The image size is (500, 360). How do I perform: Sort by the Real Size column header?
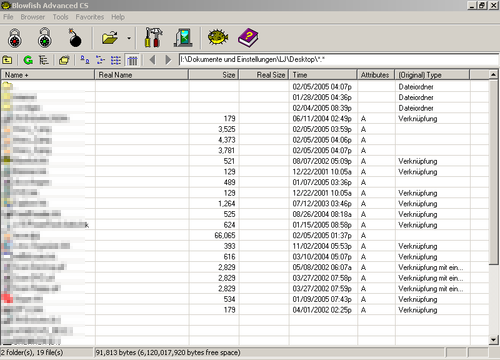pos(264,75)
